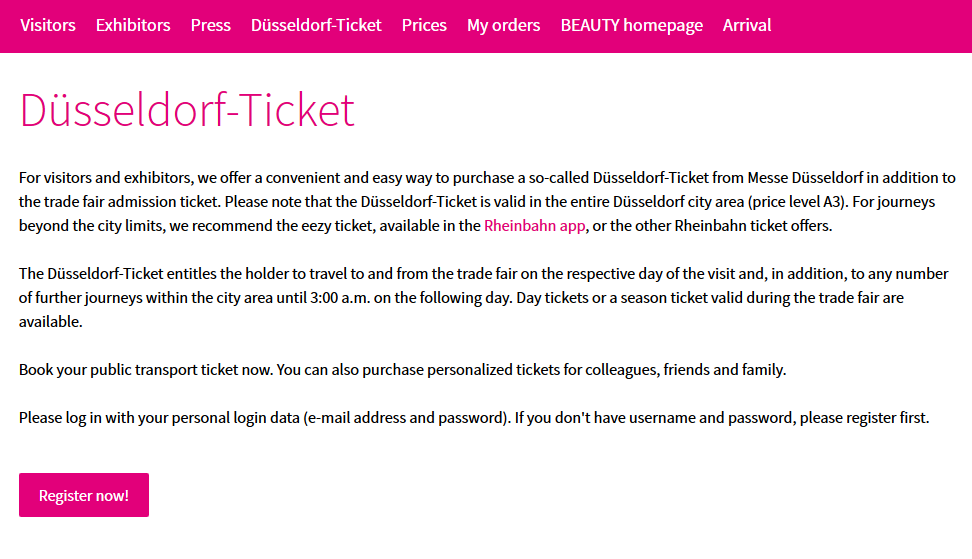Follow the Rheinbahn app hyperlink
This screenshot has height=559, width=972.
tap(534, 226)
